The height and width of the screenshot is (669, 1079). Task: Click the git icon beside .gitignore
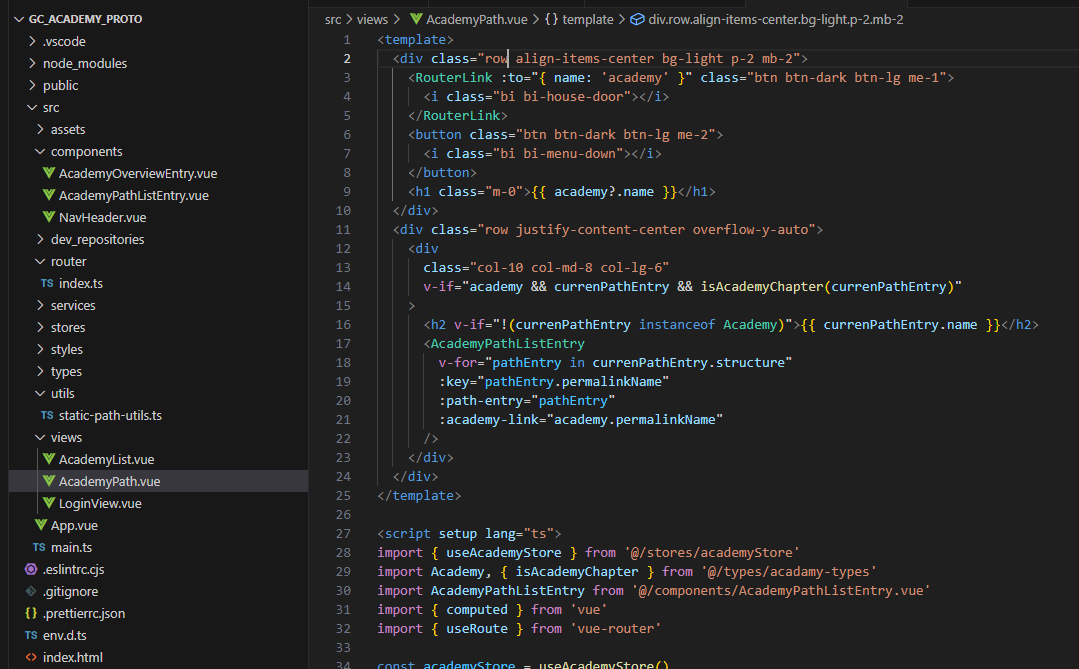pyautogui.click(x=31, y=591)
